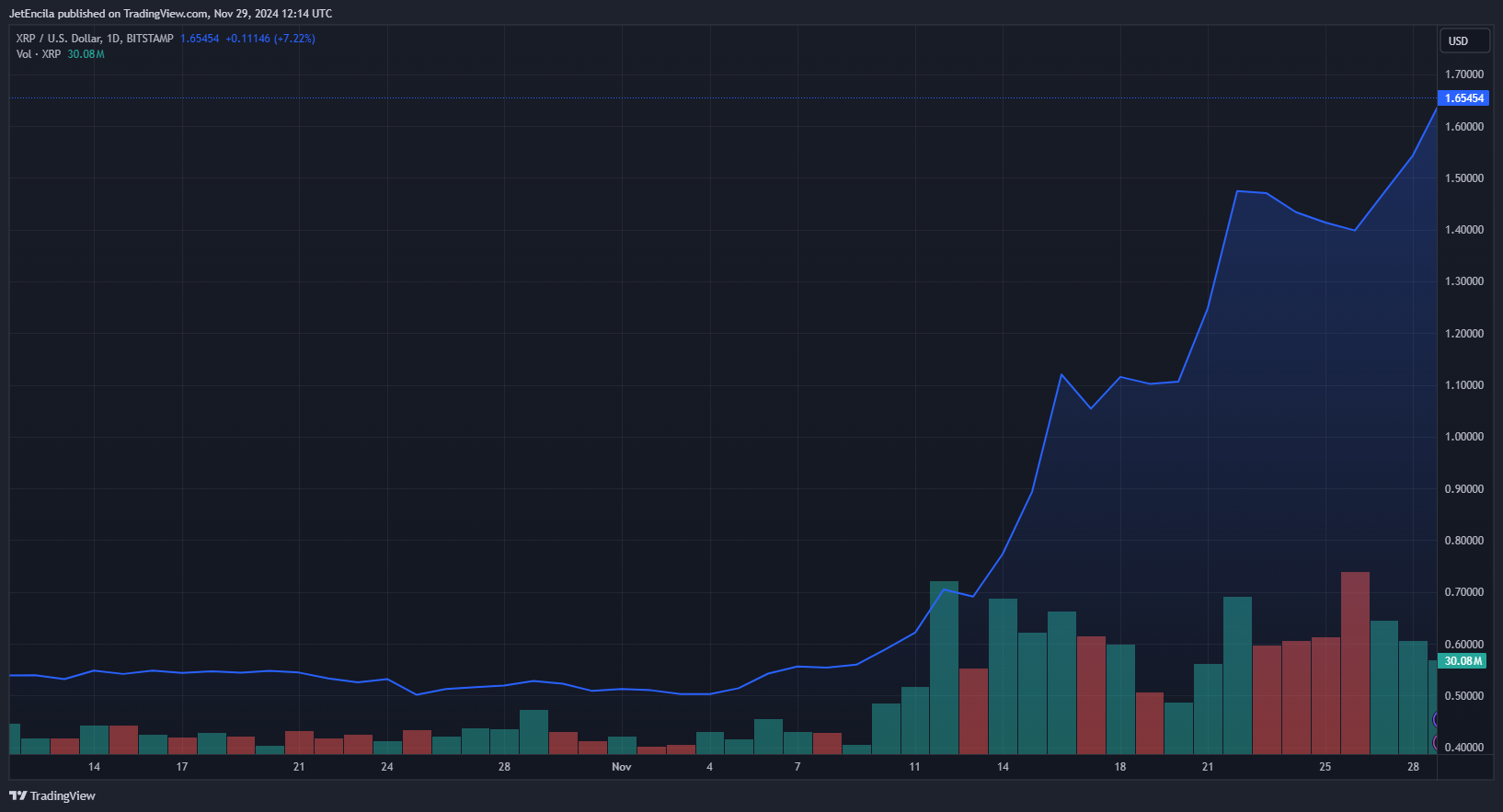The image size is (1503, 812).
Task: Click the TradingView logo in bottom-left corner
Action: [52, 795]
